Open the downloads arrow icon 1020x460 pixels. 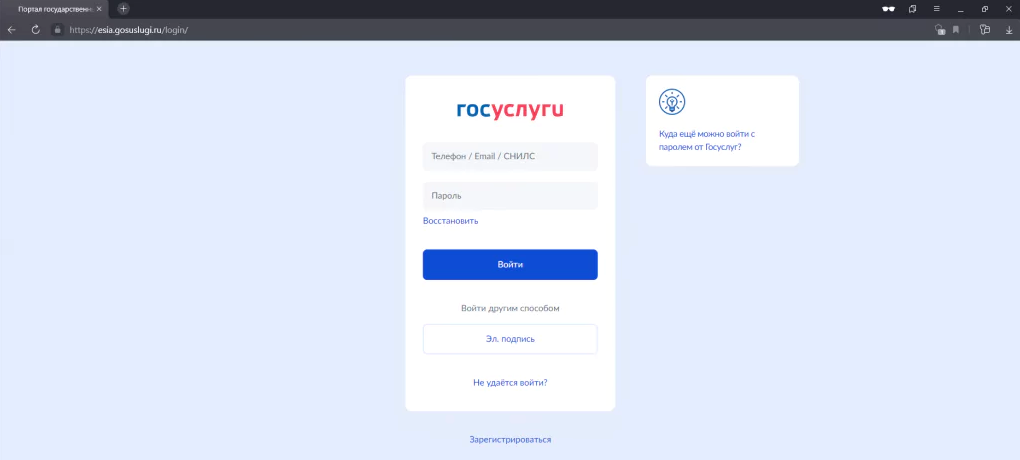coord(1007,30)
